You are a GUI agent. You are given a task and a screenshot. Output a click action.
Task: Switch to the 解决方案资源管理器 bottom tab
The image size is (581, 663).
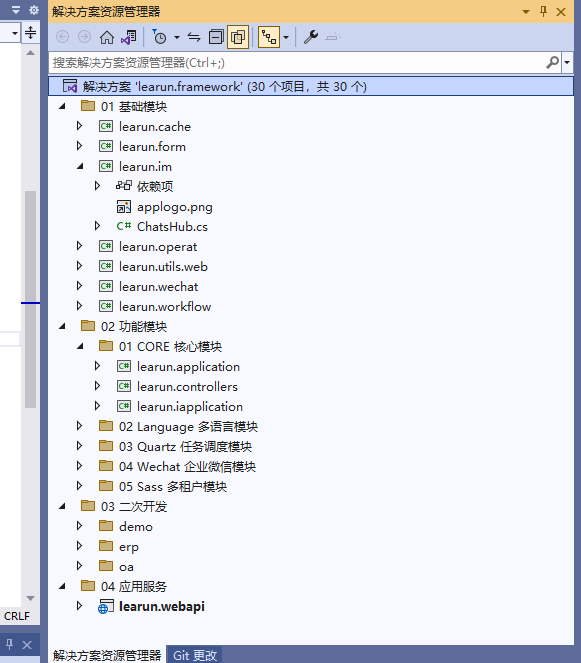click(x=107, y=655)
